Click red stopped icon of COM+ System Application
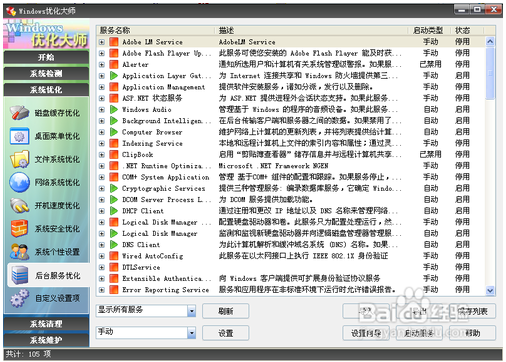The height and width of the screenshot is (362, 506). click(x=114, y=177)
